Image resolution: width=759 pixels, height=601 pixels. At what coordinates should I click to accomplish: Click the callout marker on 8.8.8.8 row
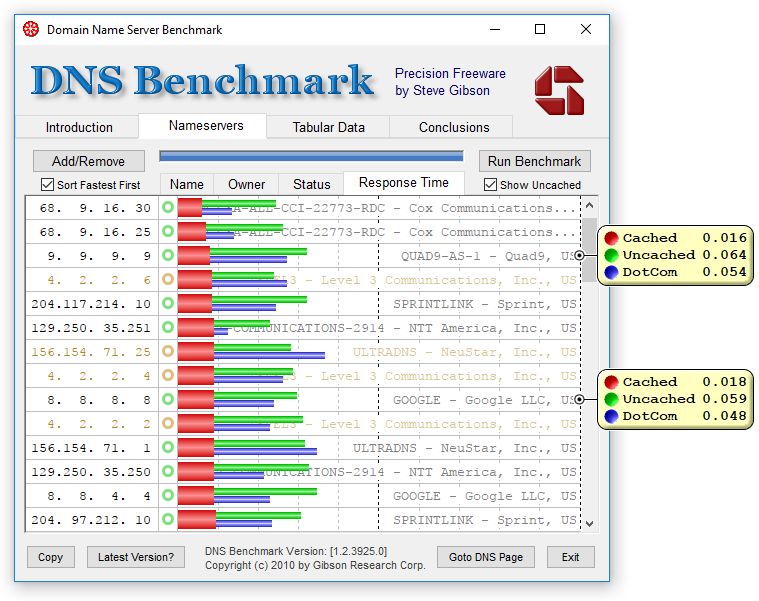pyautogui.click(x=579, y=399)
